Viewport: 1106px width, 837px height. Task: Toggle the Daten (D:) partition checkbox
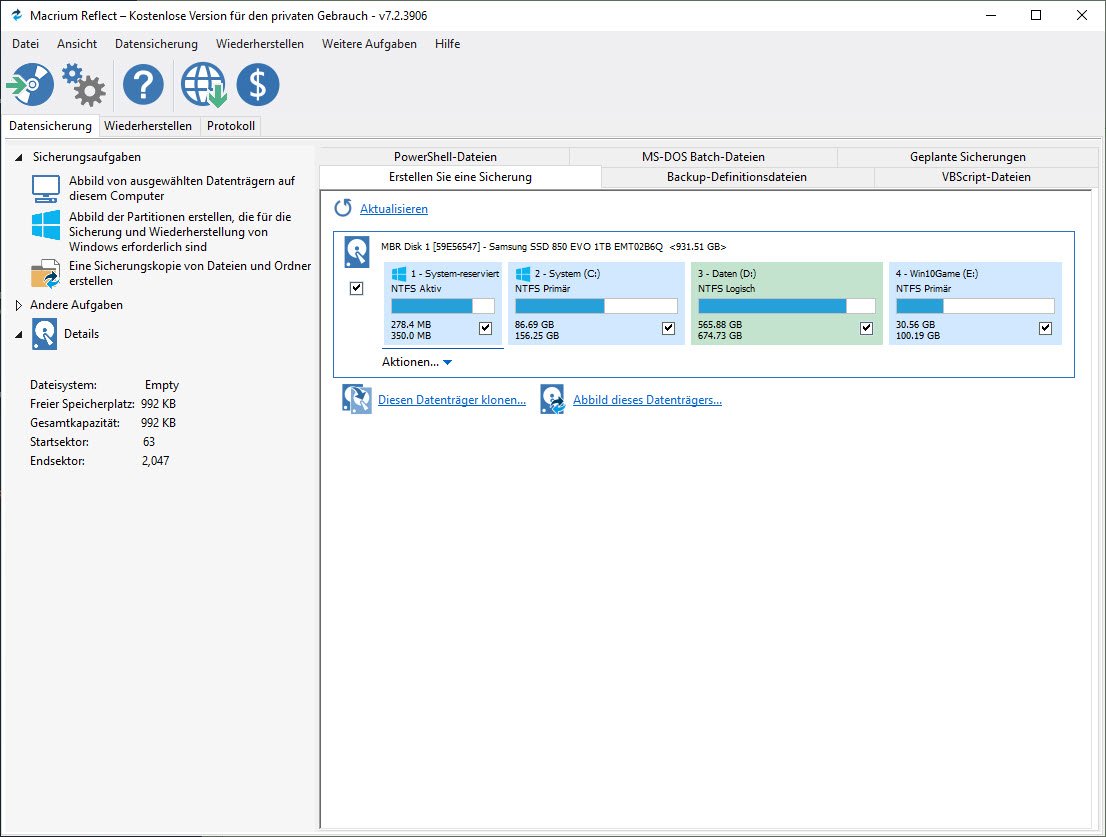click(x=867, y=328)
